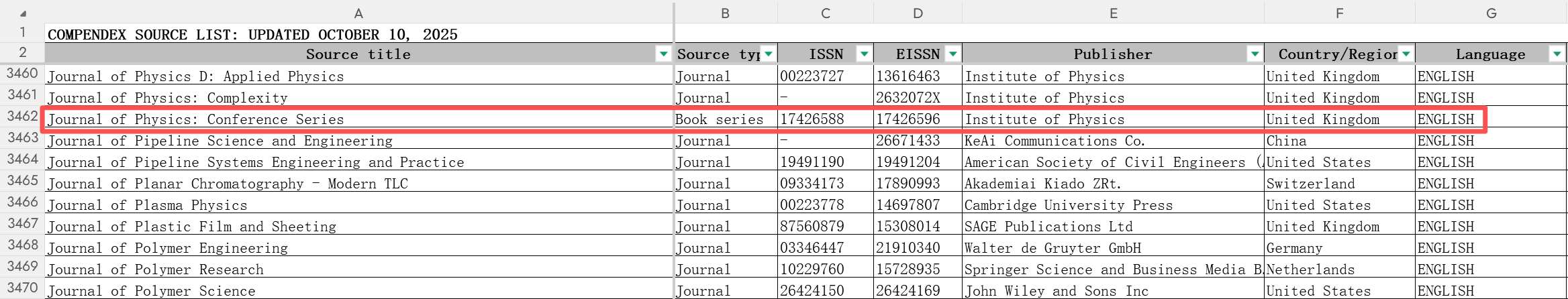
Task: Open the EISSN column filter dropdown
Action: click(x=952, y=54)
